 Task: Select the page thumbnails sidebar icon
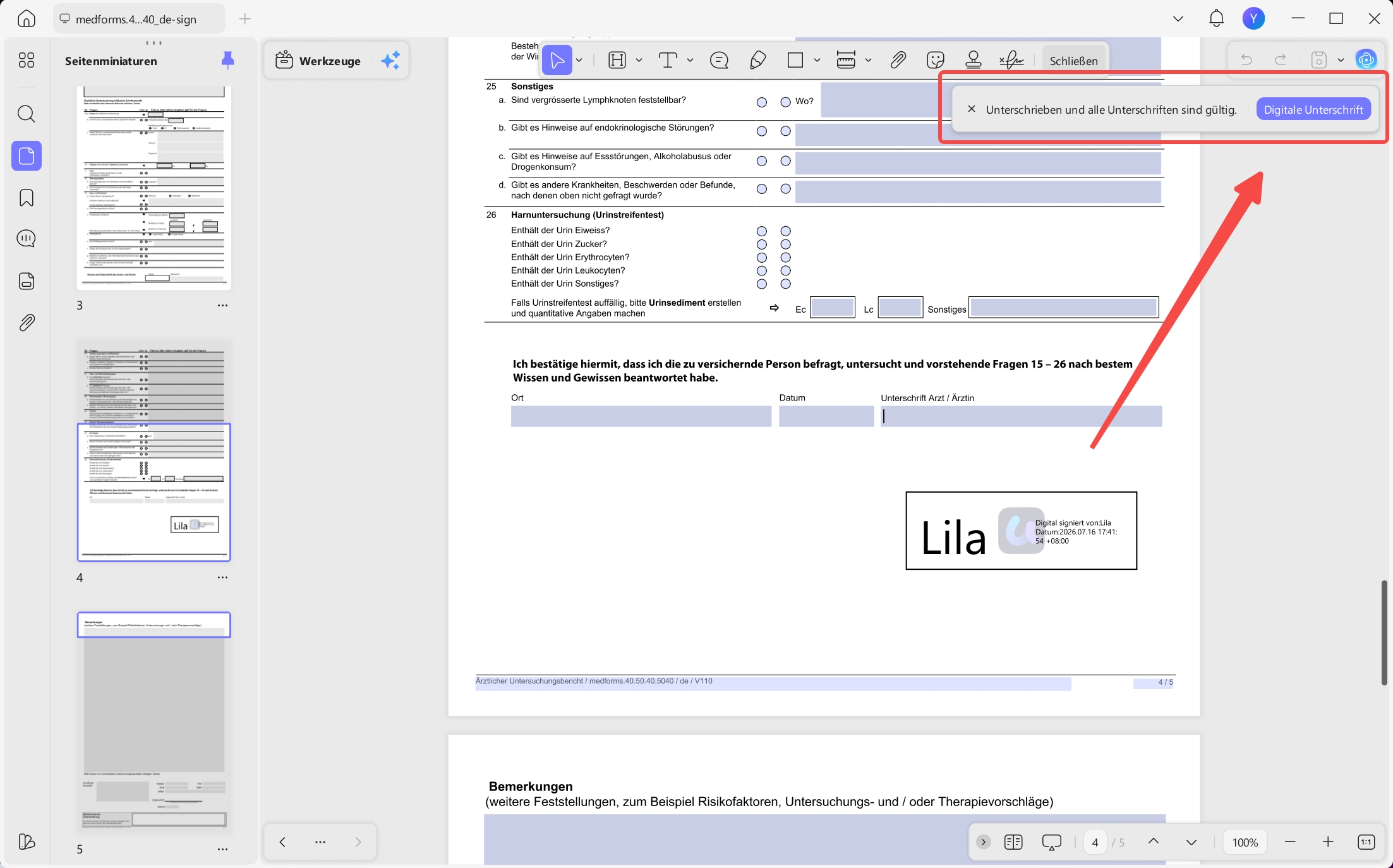[27, 155]
